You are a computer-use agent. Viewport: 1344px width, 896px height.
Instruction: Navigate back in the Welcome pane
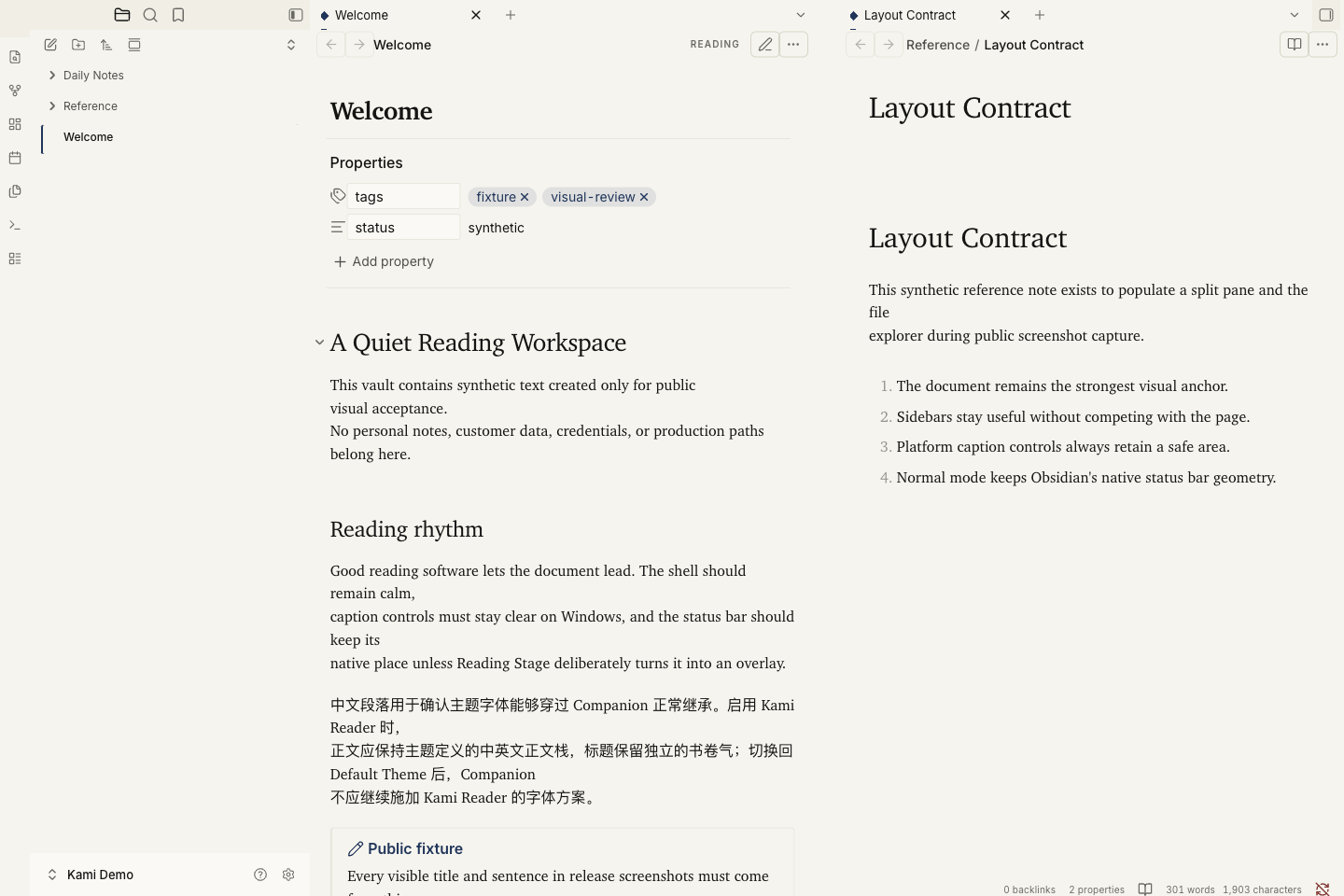[x=331, y=45]
